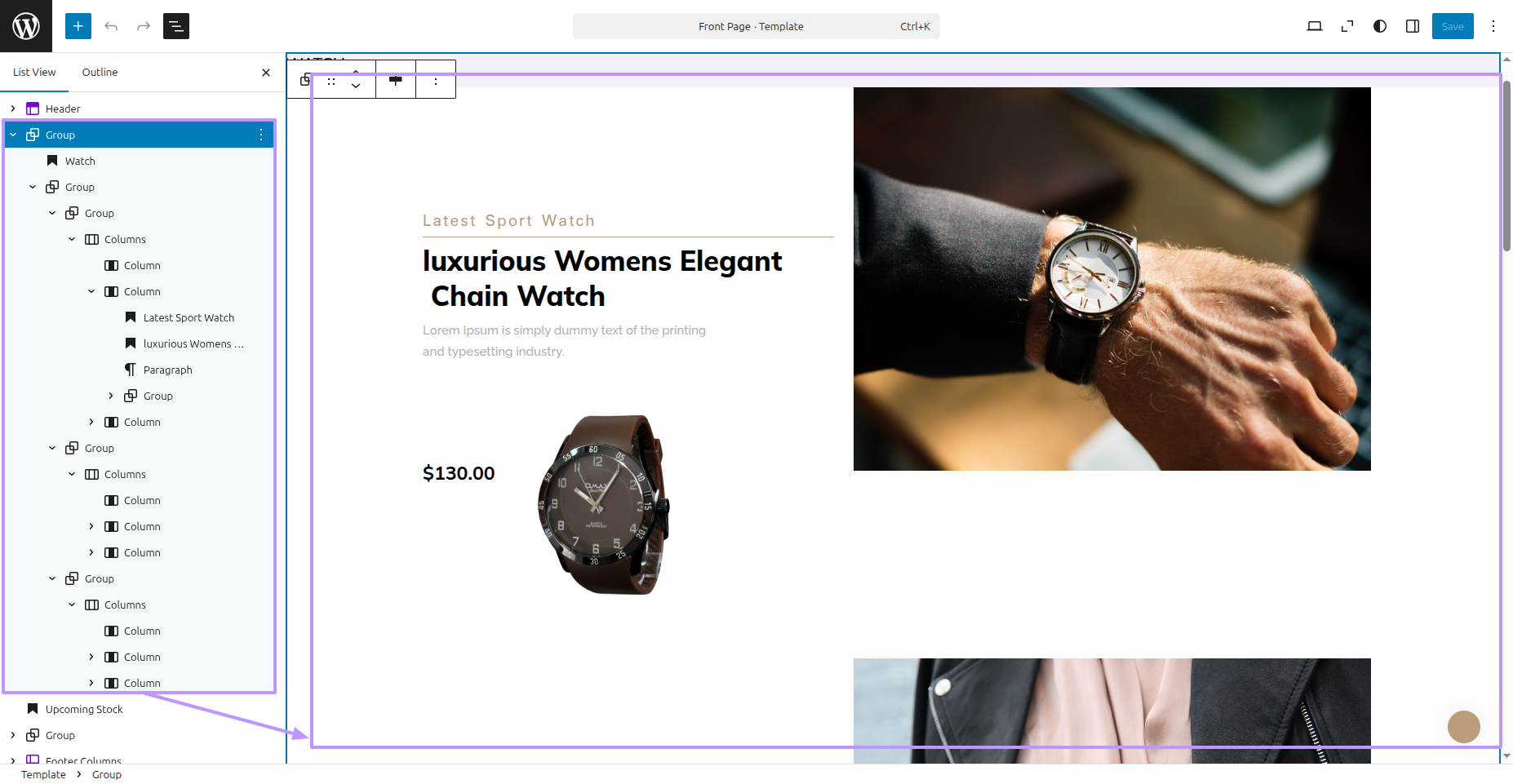Click the undo arrow icon

[111, 26]
